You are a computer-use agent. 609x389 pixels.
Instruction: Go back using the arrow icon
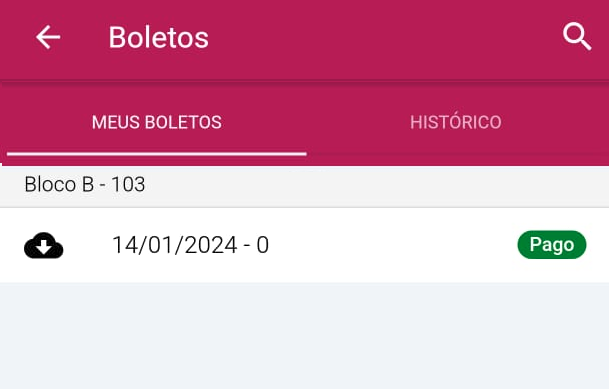coord(48,37)
